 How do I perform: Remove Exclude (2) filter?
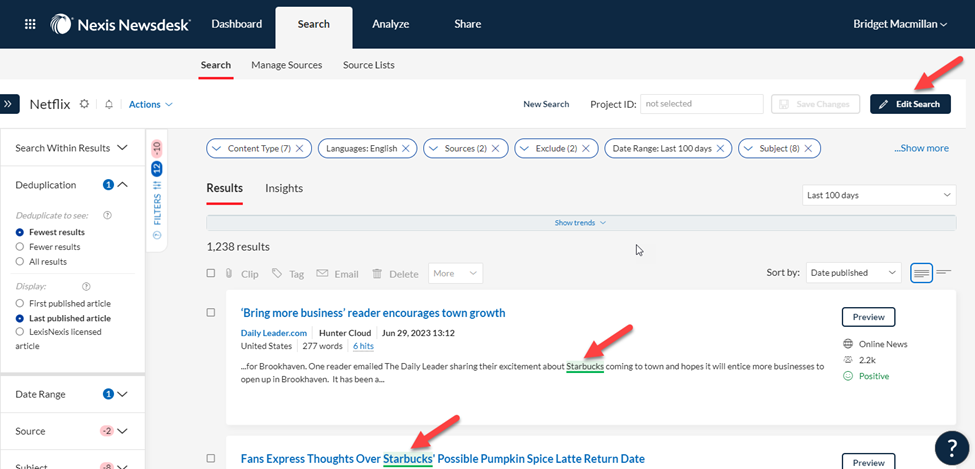click(x=586, y=149)
